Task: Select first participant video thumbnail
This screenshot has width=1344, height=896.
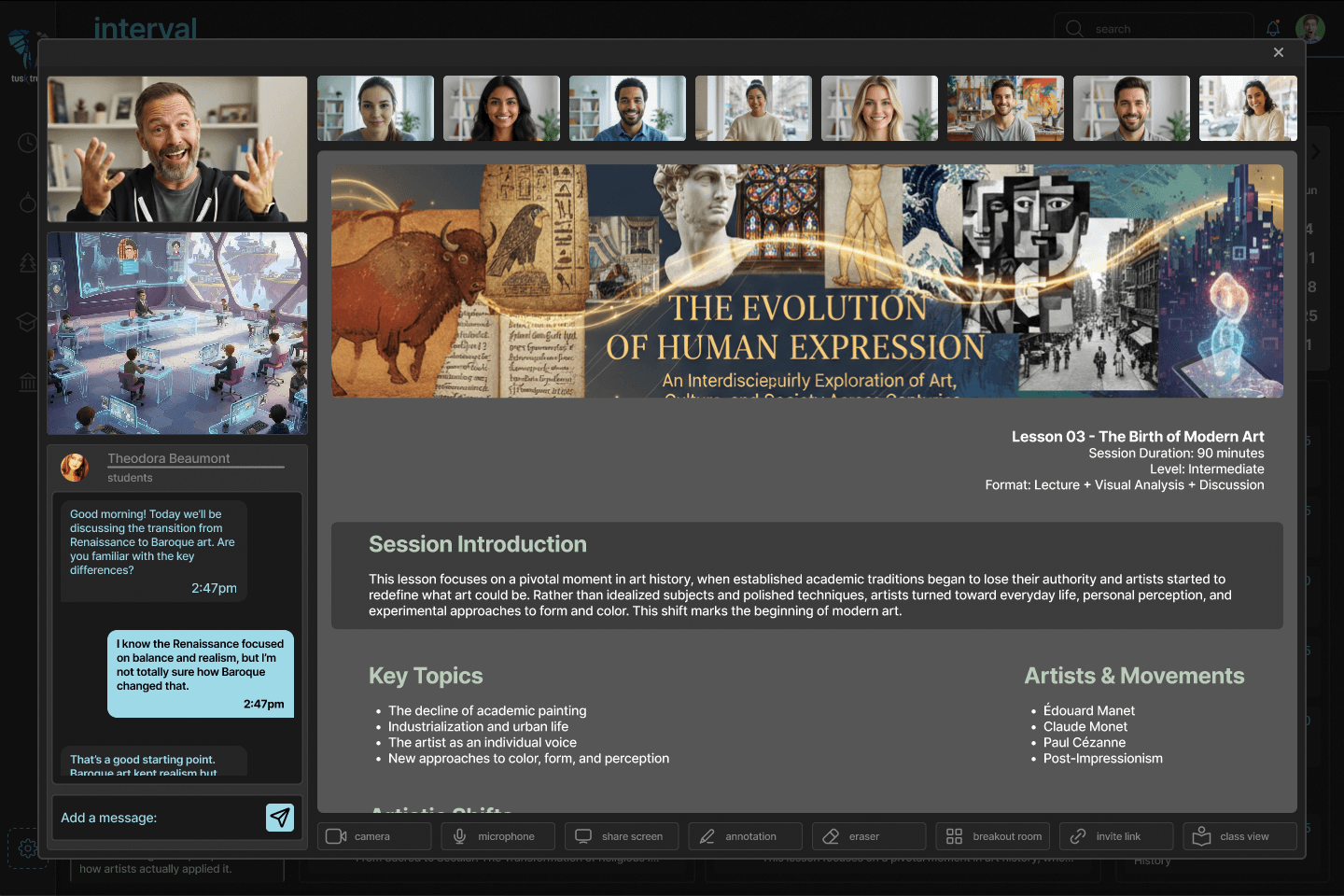Action: pos(375,108)
